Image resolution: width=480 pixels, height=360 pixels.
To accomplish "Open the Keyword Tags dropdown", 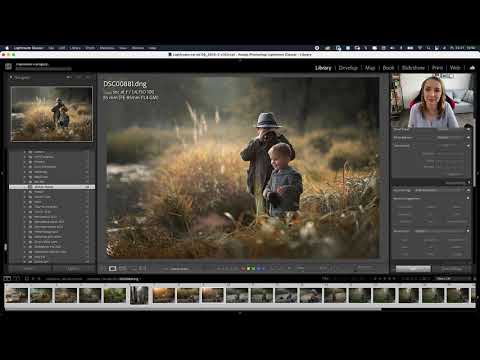I will [x=440, y=190].
